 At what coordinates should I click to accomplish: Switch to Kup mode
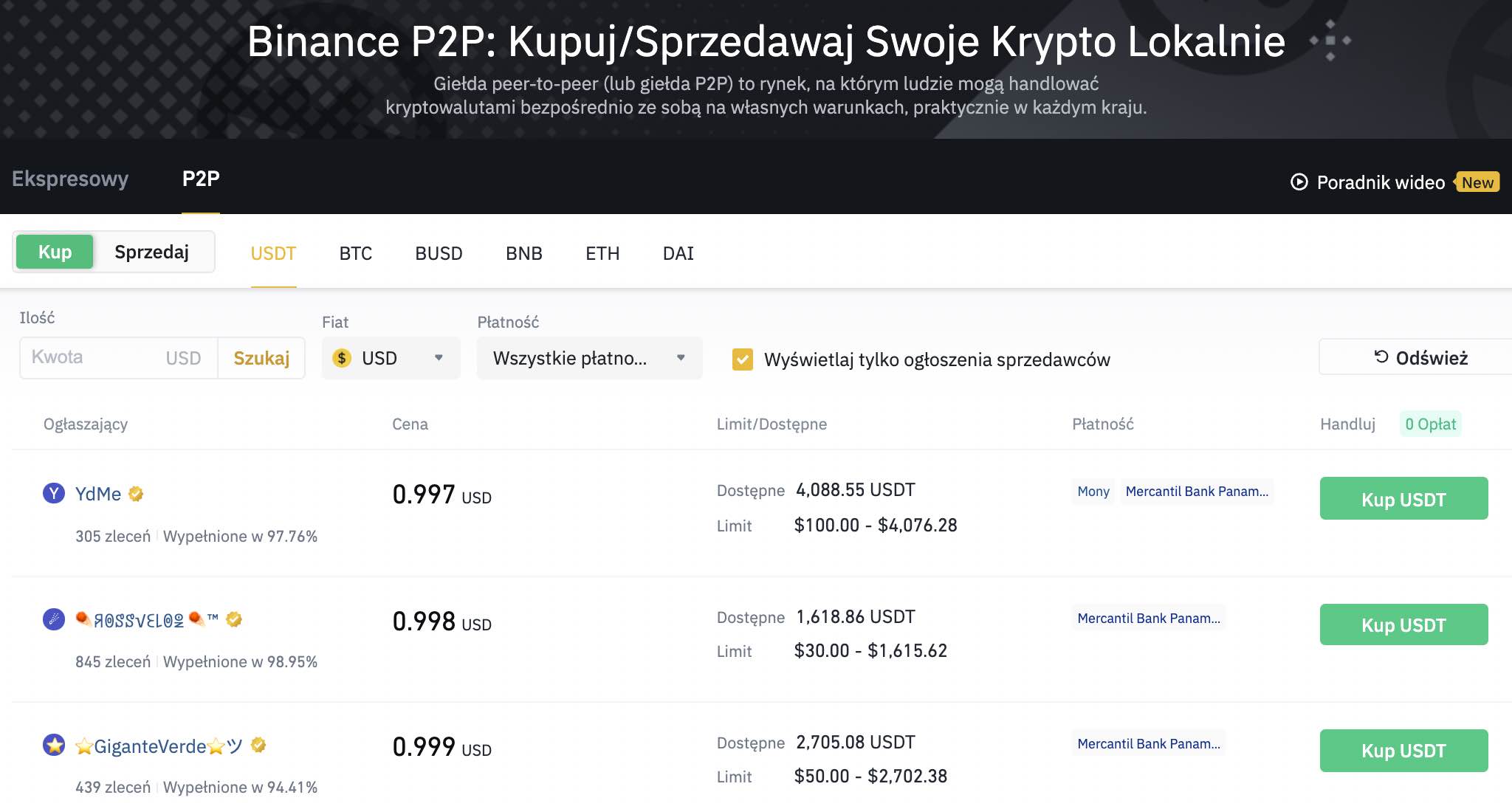55,252
